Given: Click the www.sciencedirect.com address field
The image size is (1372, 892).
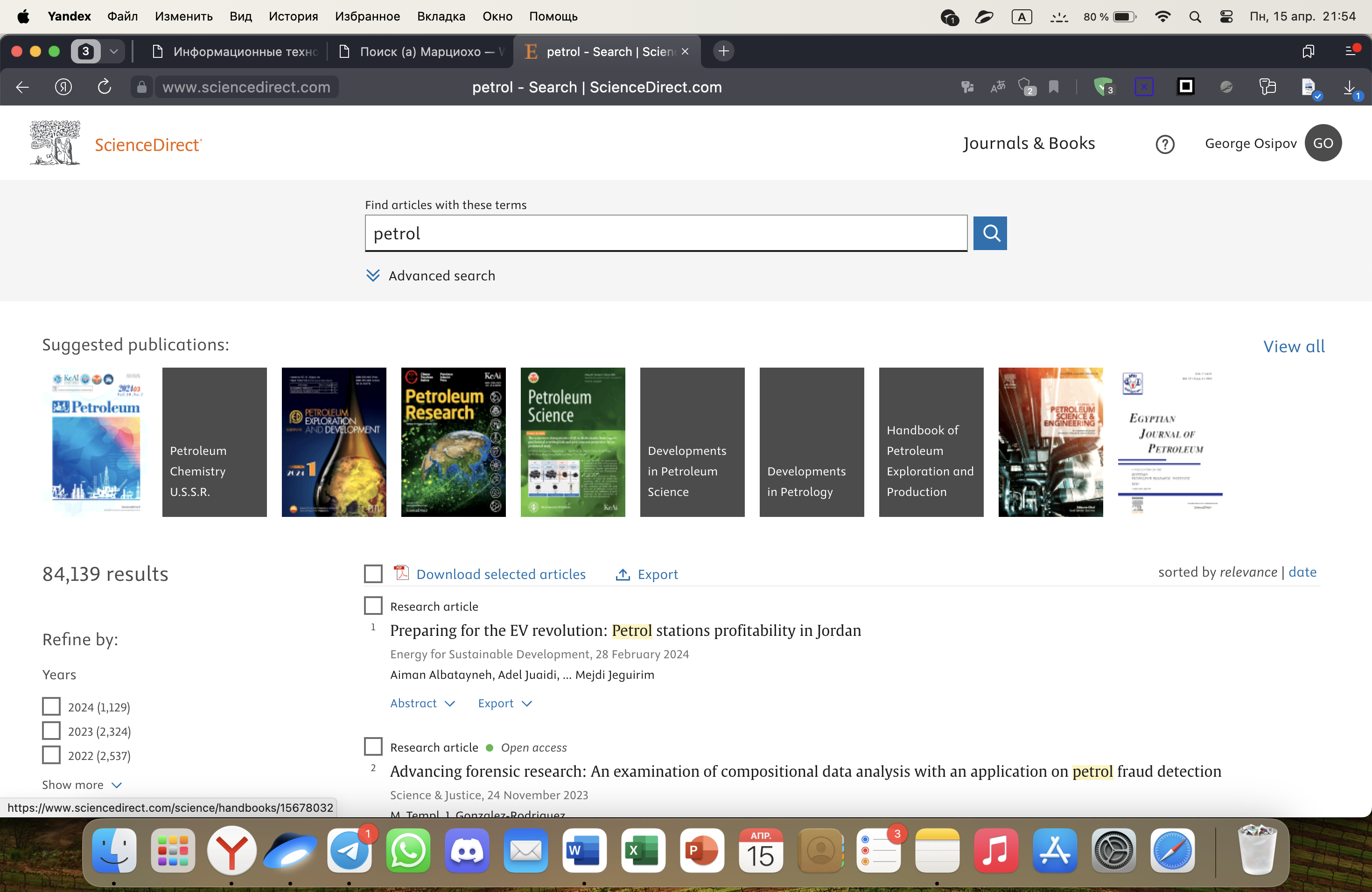Looking at the screenshot, I should click(x=246, y=87).
